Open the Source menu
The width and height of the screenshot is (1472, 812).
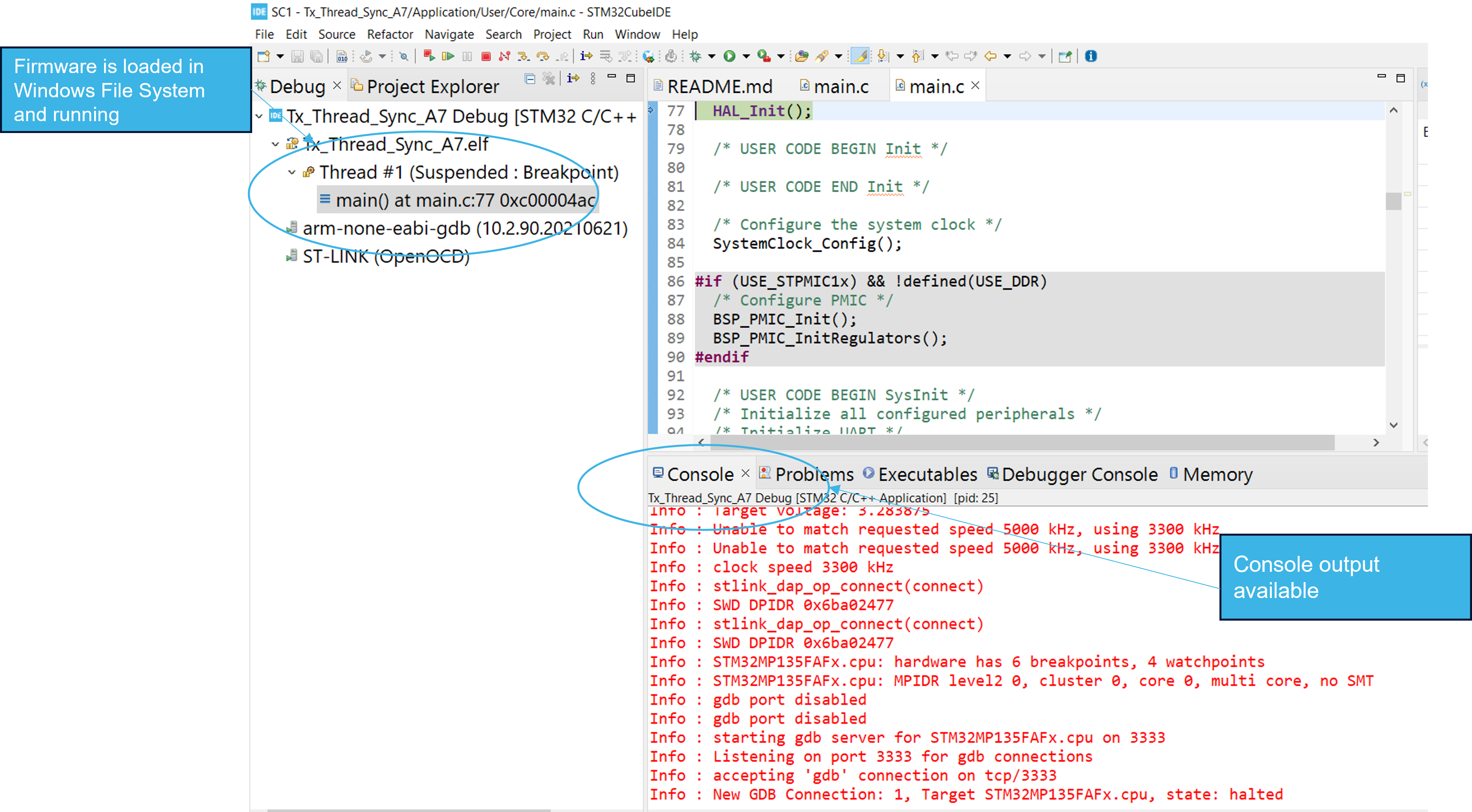tap(337, 34)
